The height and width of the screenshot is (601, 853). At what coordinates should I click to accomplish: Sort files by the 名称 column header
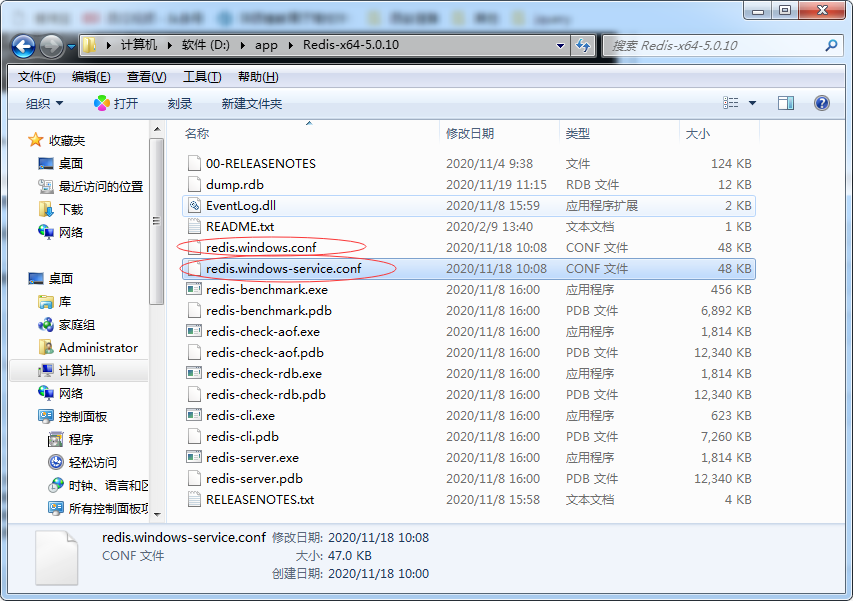point(197,133)
